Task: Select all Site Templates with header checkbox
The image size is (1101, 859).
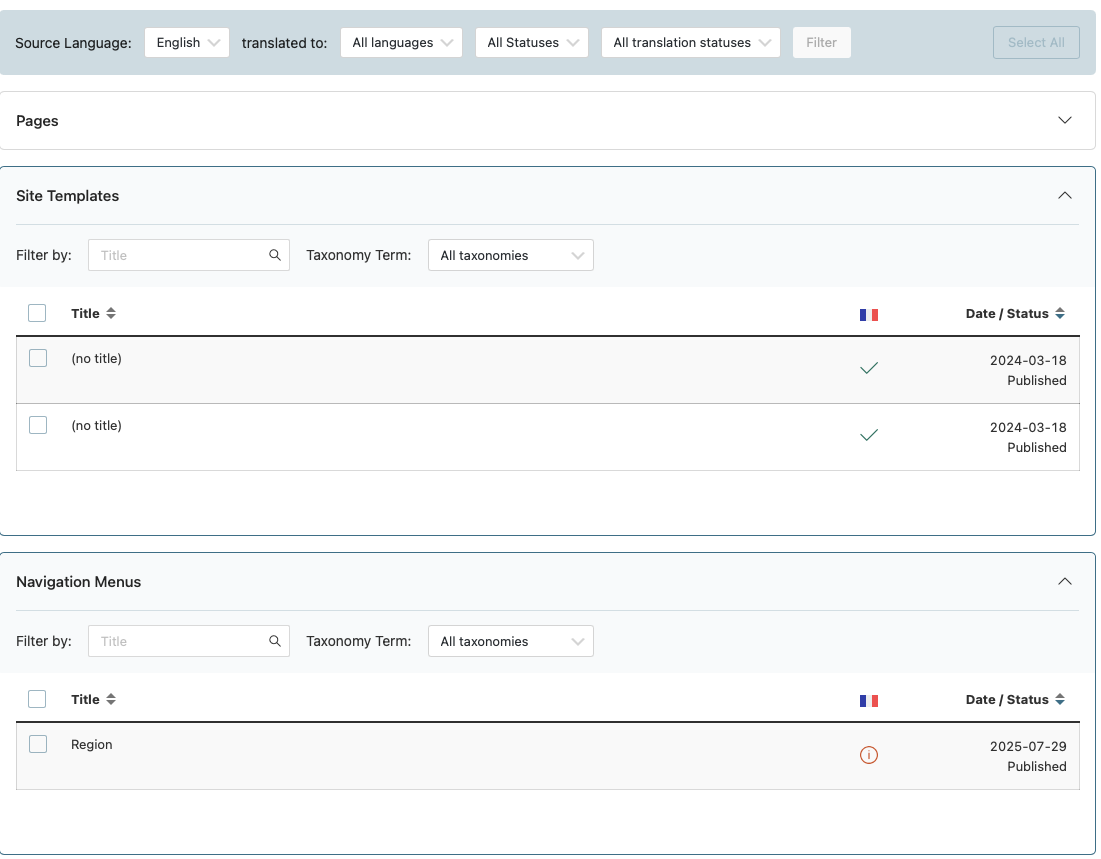Action: (x=37, y=313)
